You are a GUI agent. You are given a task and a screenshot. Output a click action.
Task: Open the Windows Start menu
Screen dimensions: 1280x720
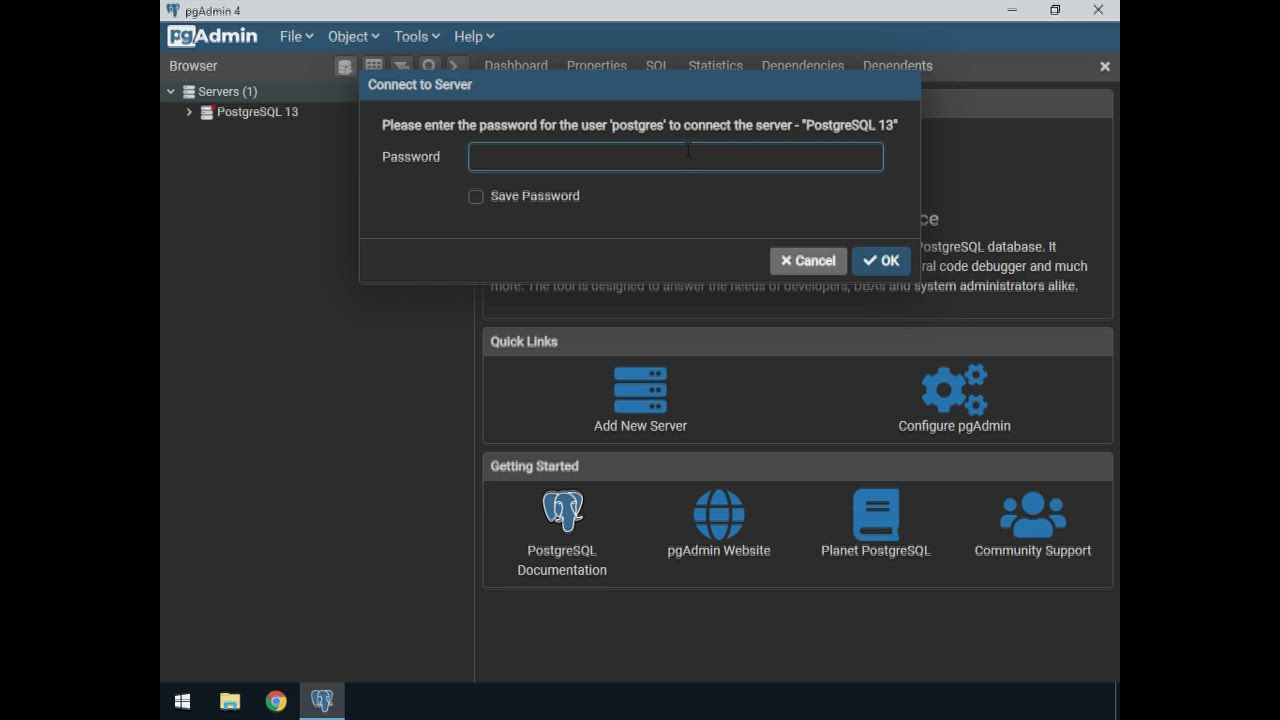183,702
